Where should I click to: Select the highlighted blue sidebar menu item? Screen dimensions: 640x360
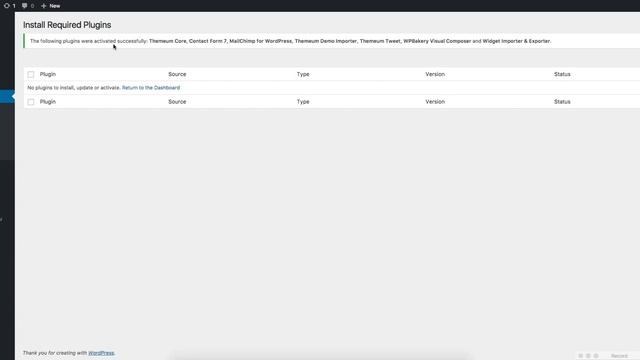pyautogui.click(x=7, y=96)
